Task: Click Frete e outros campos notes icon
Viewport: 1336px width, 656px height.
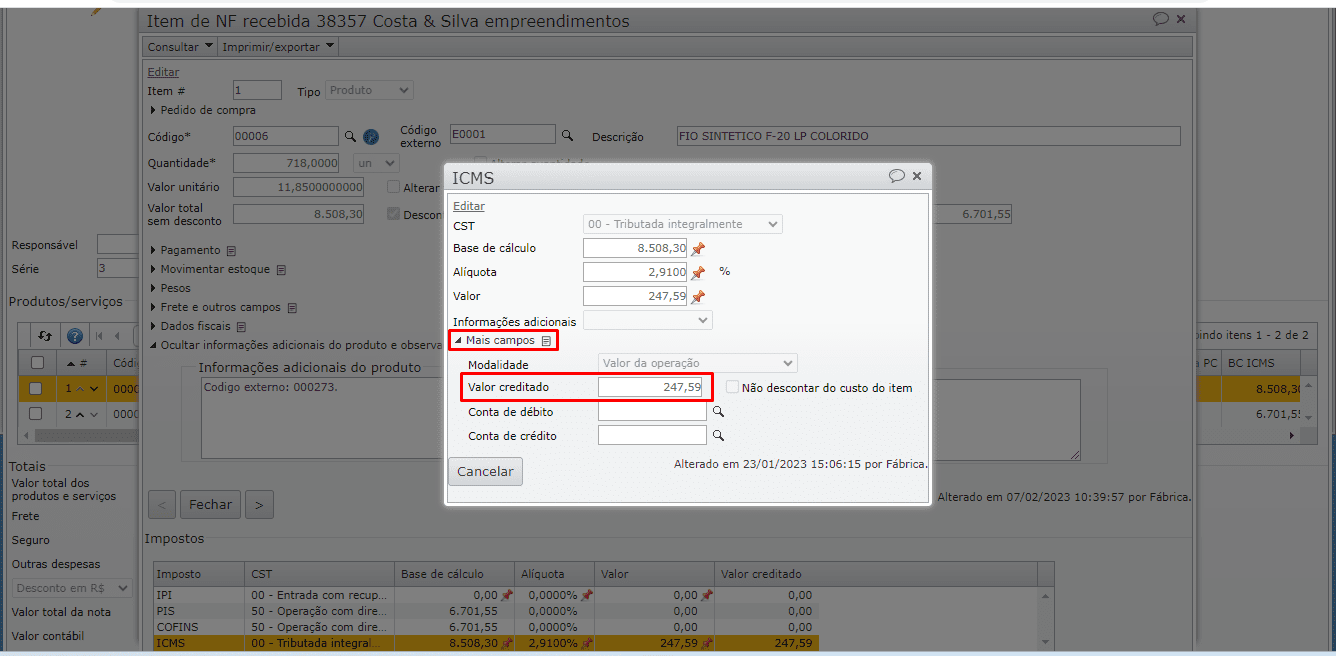Action: [x=292, y=308]
